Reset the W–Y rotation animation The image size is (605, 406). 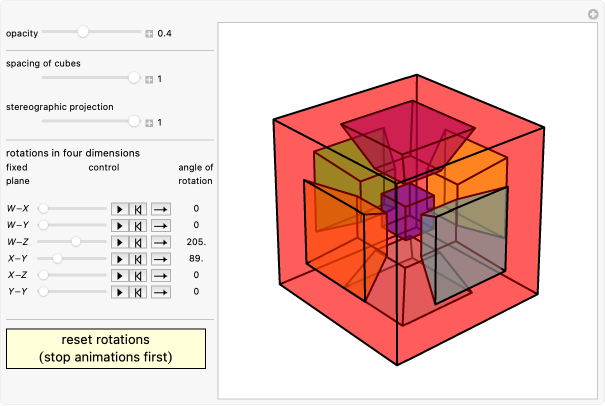coord(138,225)
